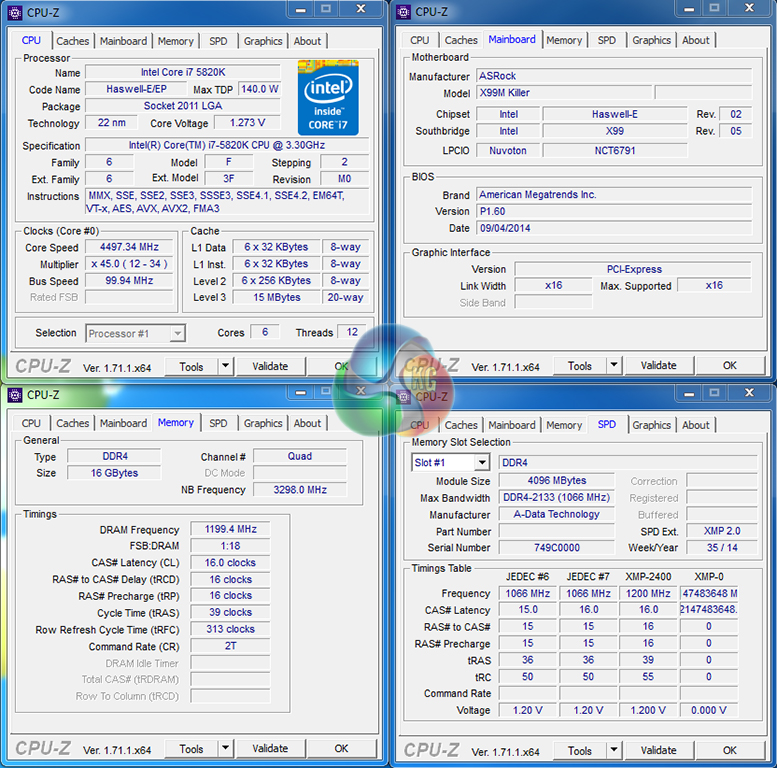Expand the Tools dropdown arrow in the CPU window

[x=225, y=367]
